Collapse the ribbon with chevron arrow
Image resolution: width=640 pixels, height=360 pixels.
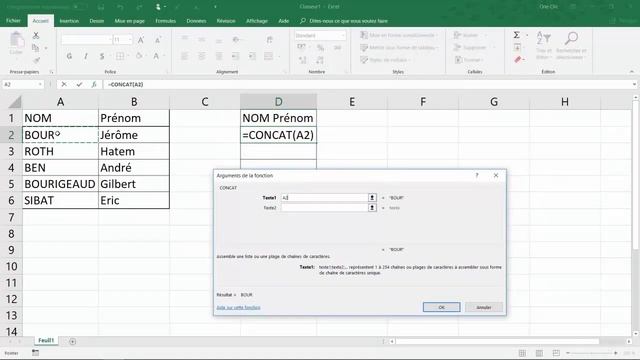[631, 71]
